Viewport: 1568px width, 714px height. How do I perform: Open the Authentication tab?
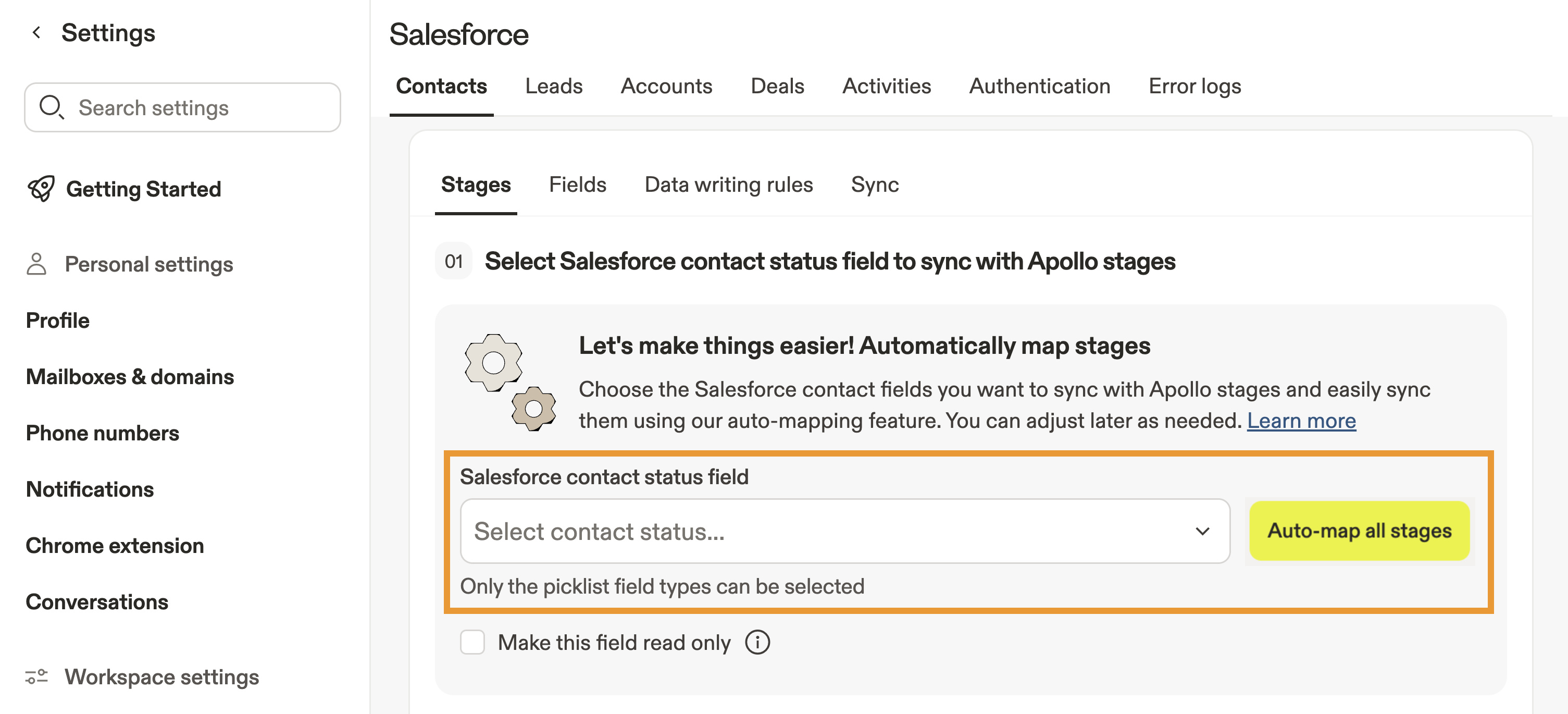(x=1039, y=87)
